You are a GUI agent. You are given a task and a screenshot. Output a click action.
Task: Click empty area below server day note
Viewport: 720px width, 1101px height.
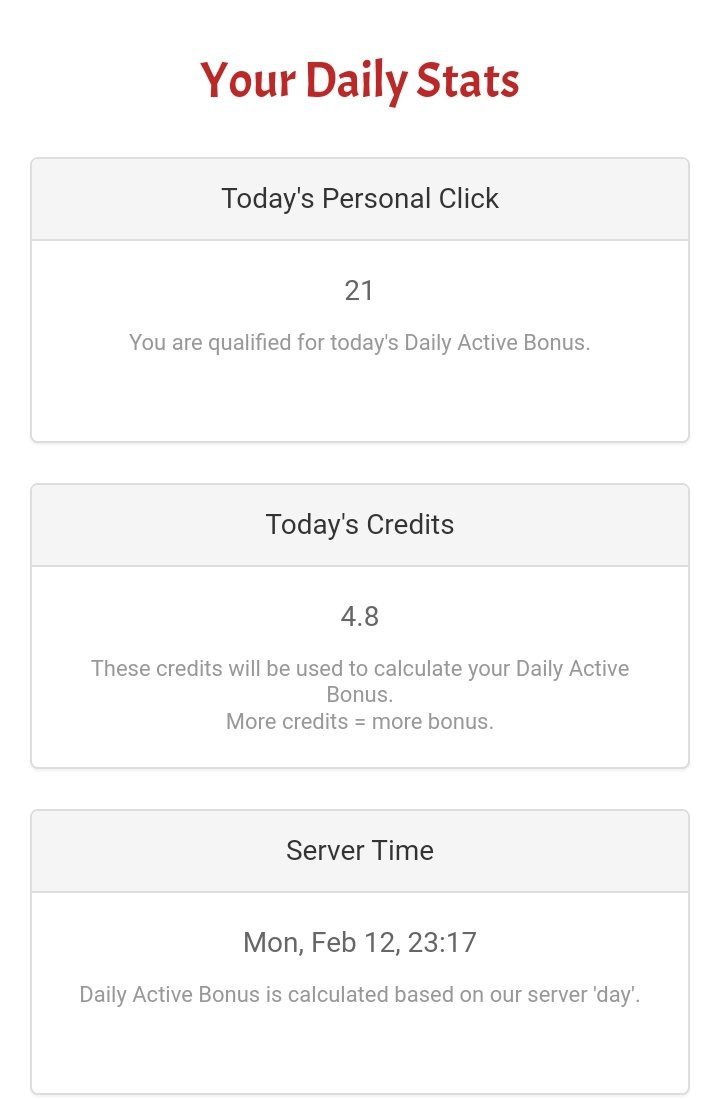pyautogui.click(x=360, y=1051)
